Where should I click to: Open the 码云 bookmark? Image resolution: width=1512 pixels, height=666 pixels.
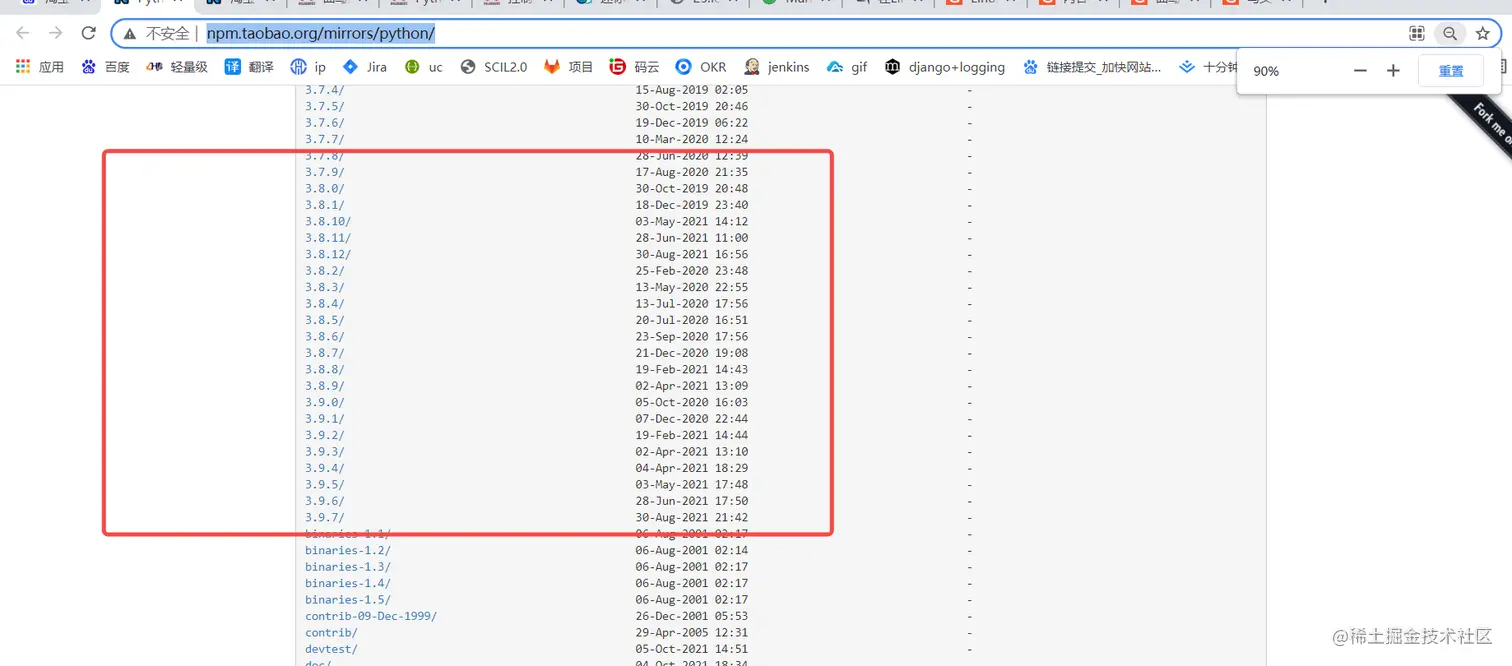click(x=634, y=67)
